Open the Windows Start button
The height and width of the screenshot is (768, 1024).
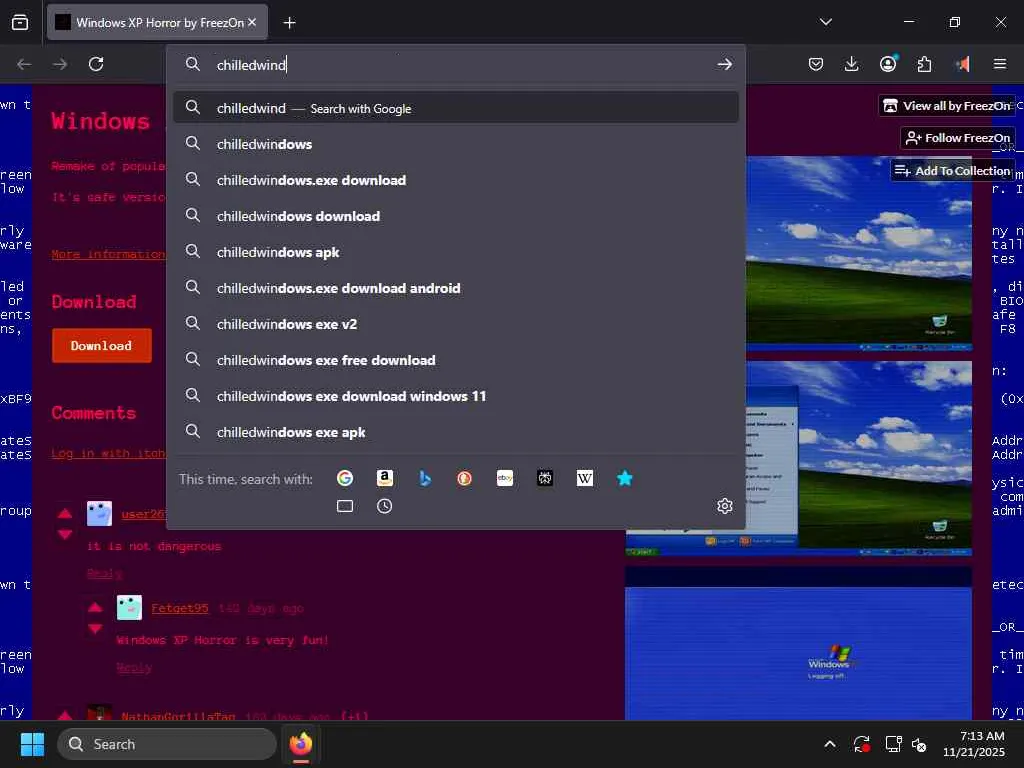32,744
